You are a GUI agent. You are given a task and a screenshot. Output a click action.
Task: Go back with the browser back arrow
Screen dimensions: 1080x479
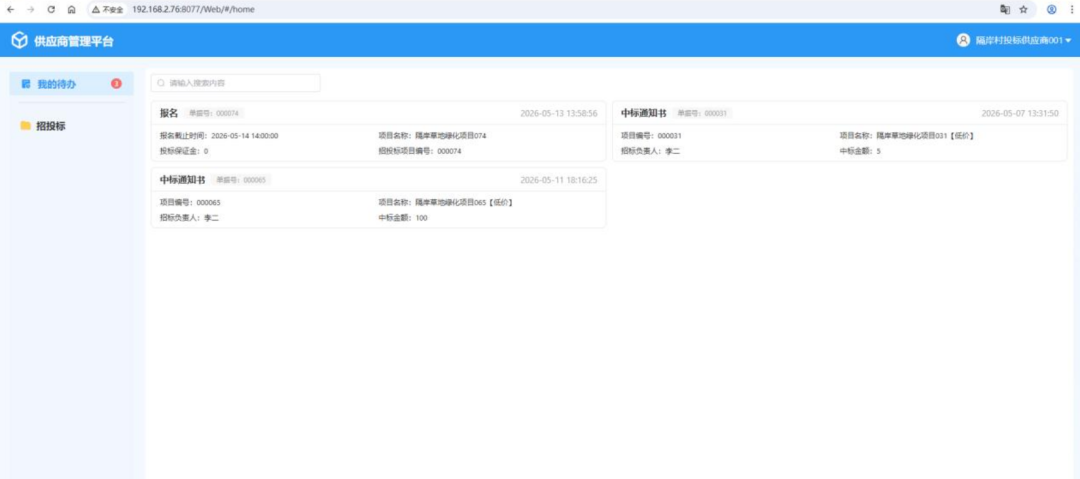[10, 10]
